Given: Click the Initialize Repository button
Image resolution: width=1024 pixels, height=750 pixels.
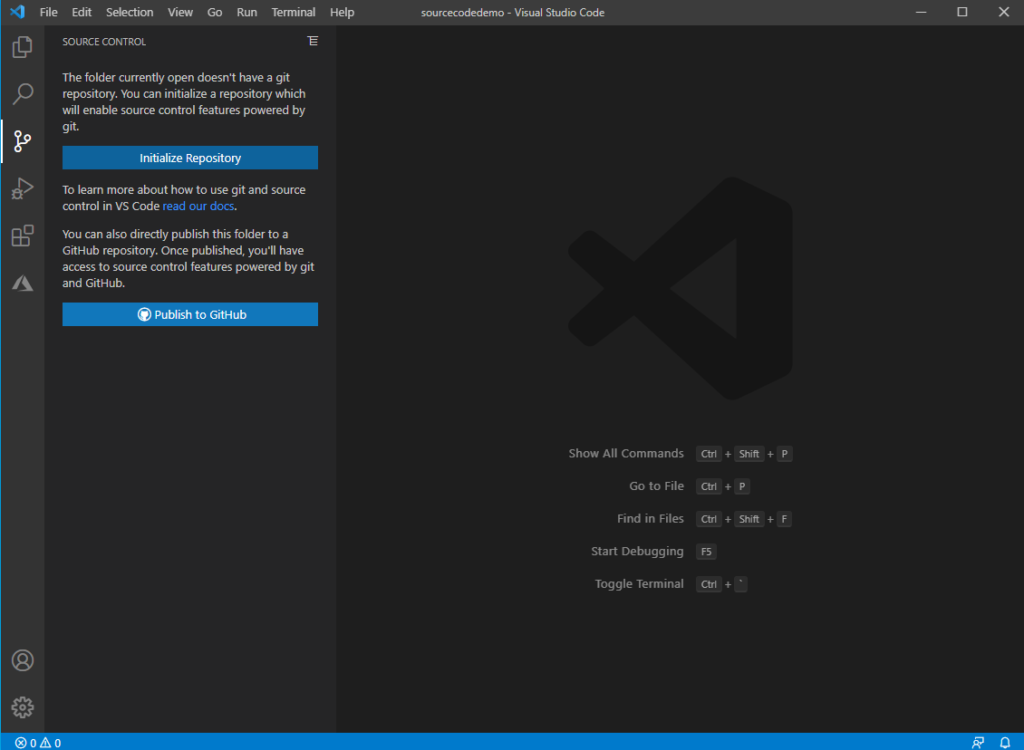Looking at the screenshot, I should [190, 157].
